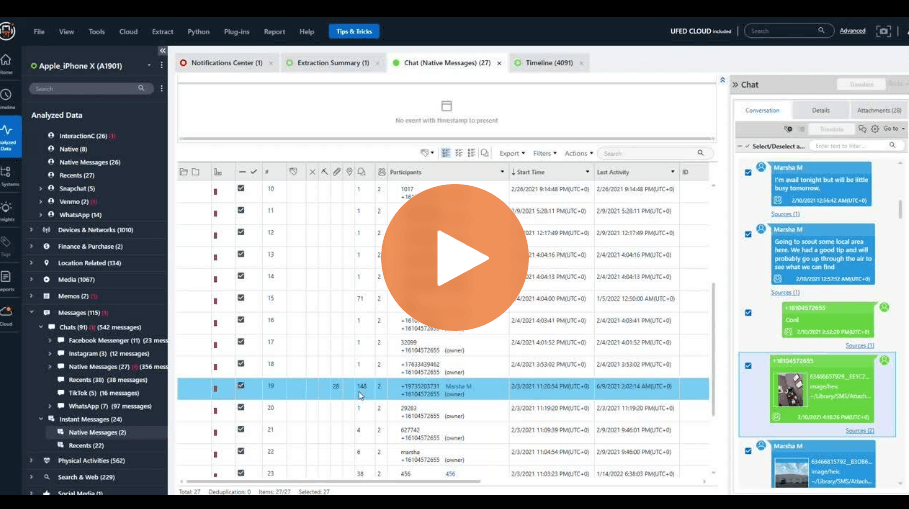Click the tags dropdown icon in table toolbar
The height and width of the screenshot is (509, 909).
(427, 153)
